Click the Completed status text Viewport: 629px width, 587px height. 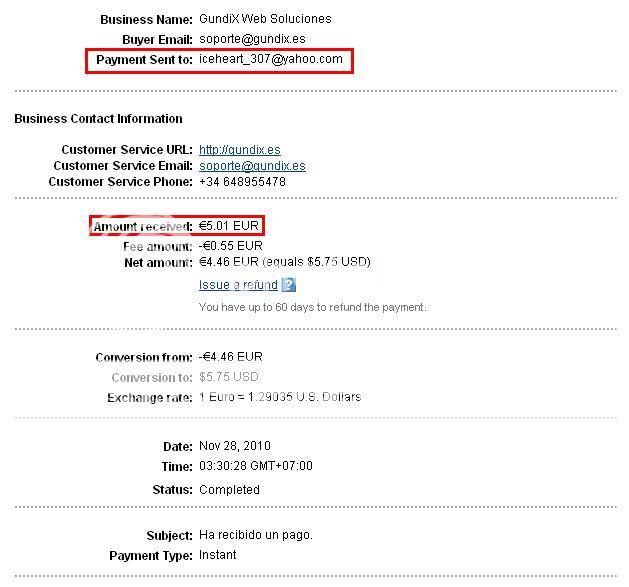coord(229,490)
